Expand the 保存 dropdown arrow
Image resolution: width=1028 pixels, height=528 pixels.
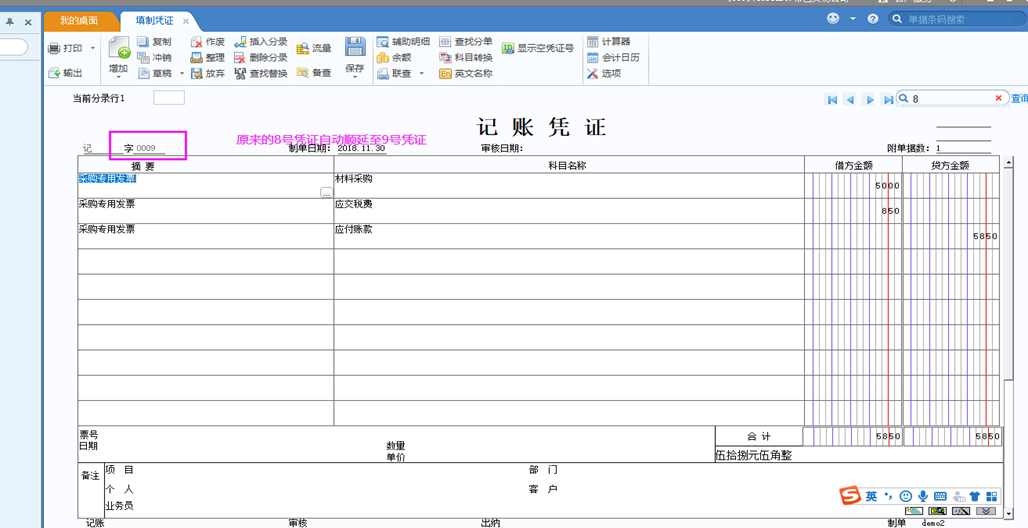355,78
